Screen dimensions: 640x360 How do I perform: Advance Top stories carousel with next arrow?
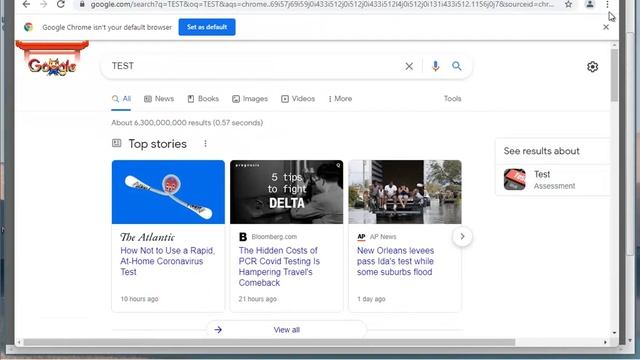(x=462, y=237)
